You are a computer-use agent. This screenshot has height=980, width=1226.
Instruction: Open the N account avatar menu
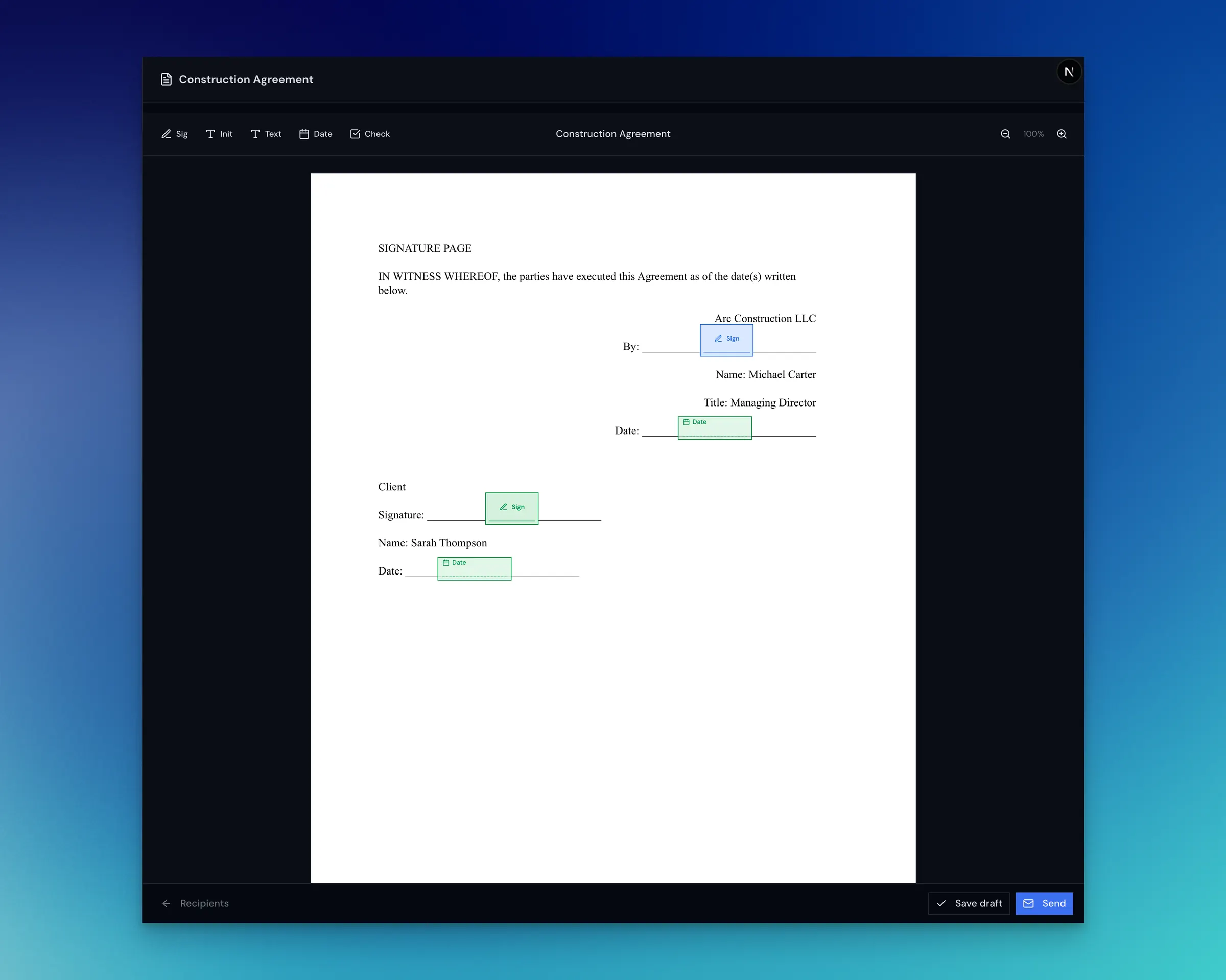[1069, 71]
